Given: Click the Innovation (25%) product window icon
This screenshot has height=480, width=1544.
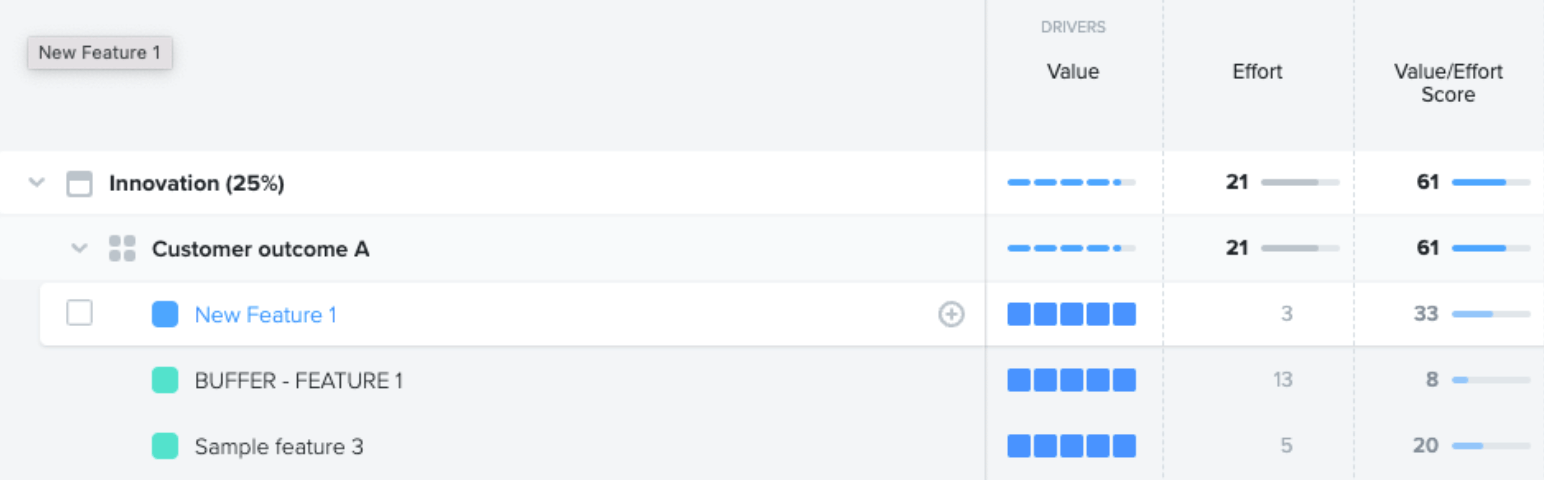Looking at the screenshot, I should tap(79, 184).
